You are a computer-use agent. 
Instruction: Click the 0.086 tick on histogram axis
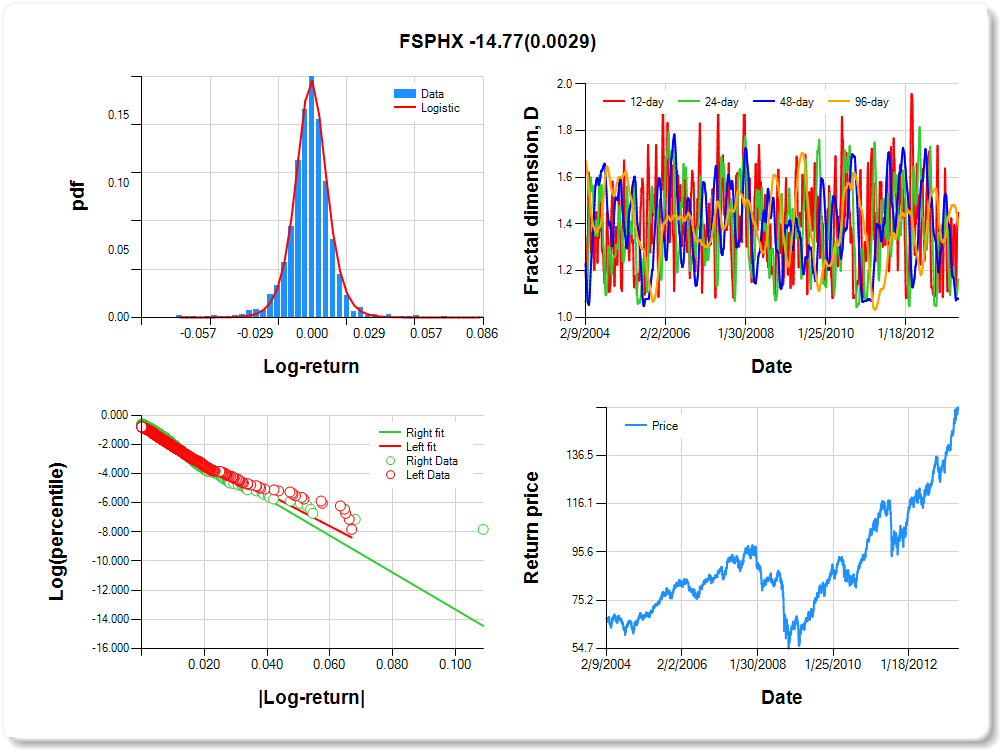click(x=482, y=333)
